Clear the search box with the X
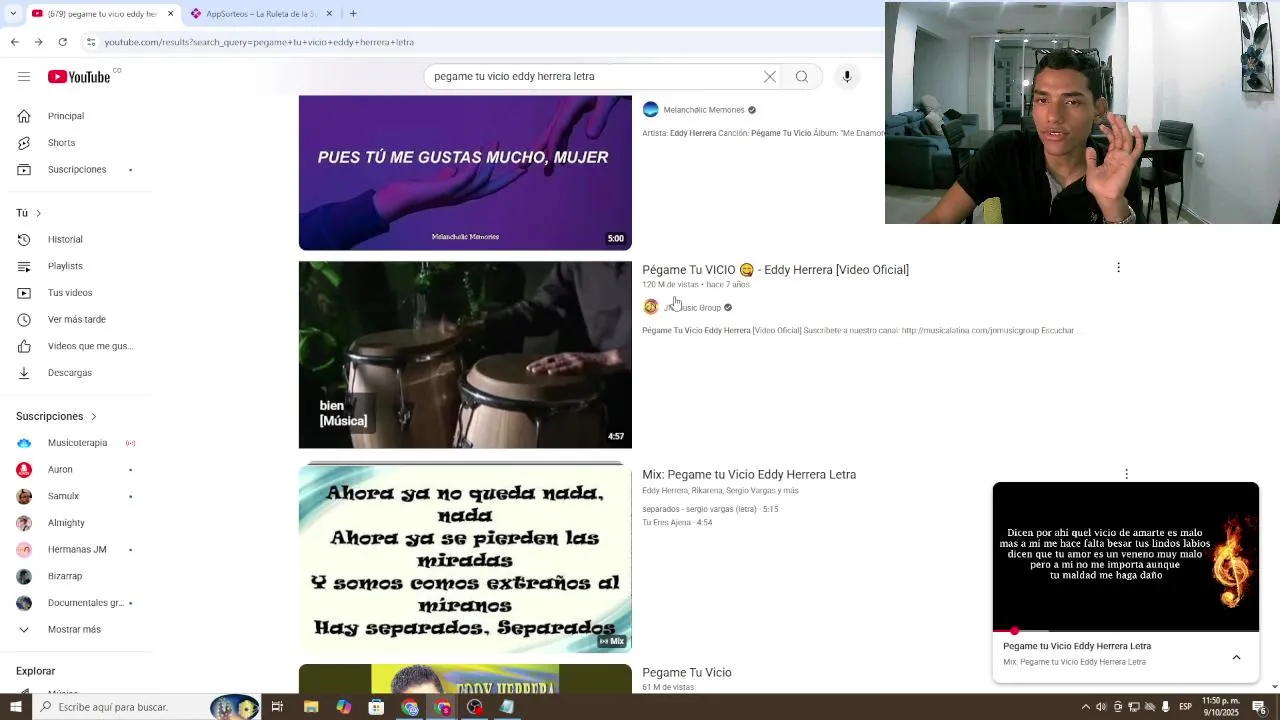This screenshot has height=720, width=1280. point(770,77)
